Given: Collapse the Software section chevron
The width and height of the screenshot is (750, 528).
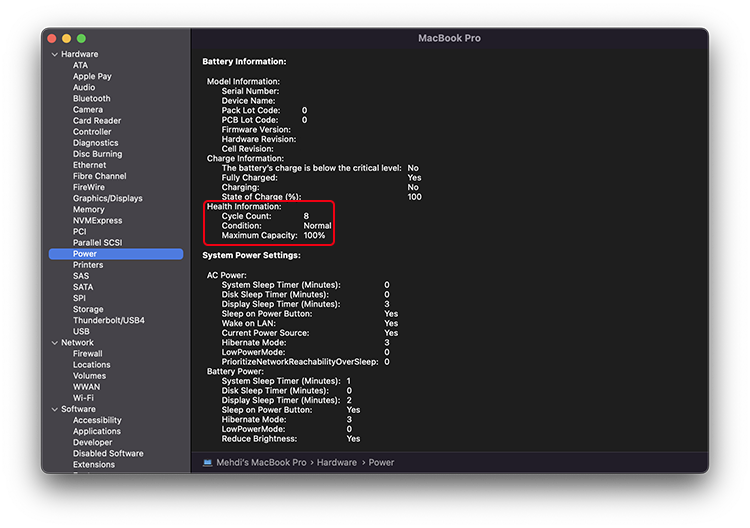Looking at the screenshot, I should (x=55, y=409).
